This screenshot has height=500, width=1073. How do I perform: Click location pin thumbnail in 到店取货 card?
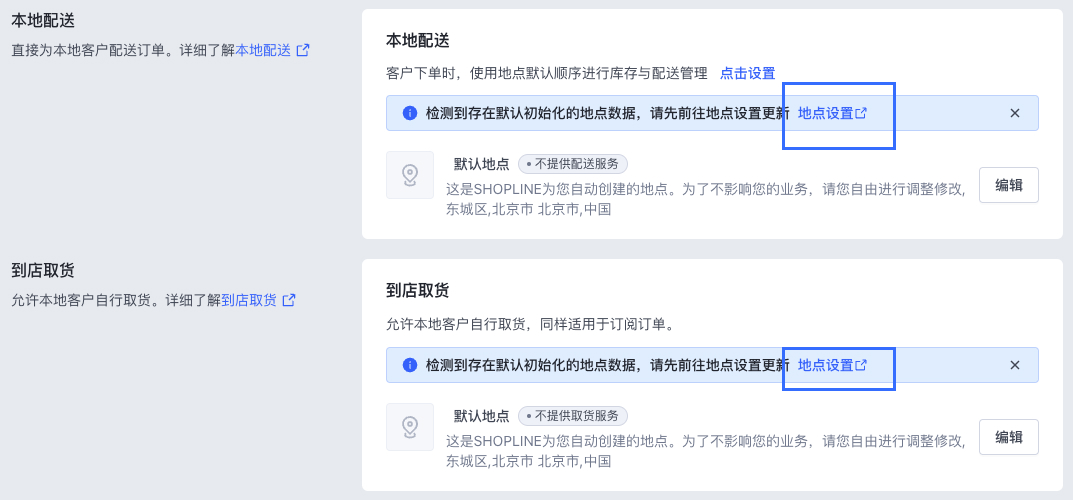pyautogui.click(x=410, y=427)
